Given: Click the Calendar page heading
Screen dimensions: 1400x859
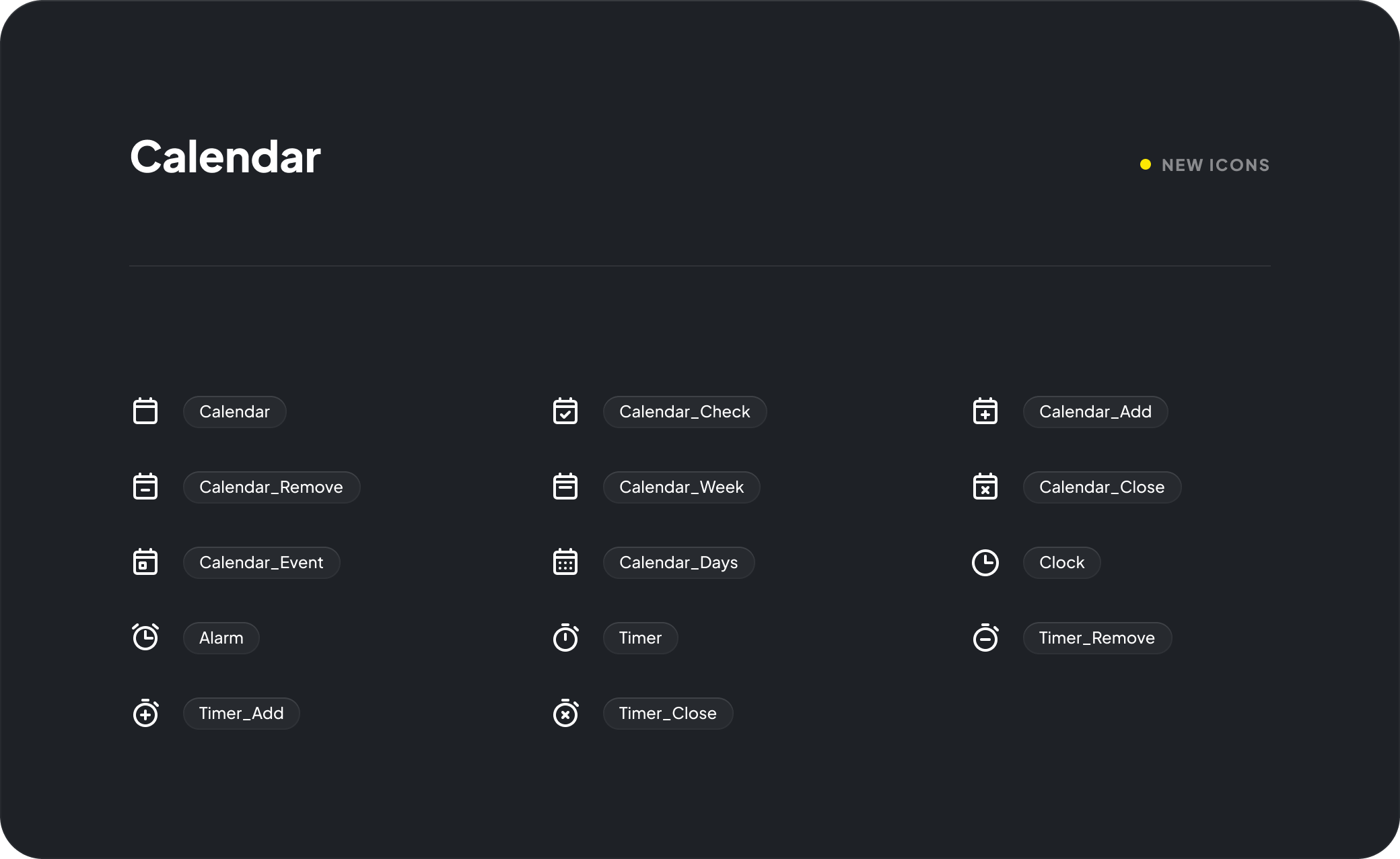Looking at the screenshot, I should [225, 158].
